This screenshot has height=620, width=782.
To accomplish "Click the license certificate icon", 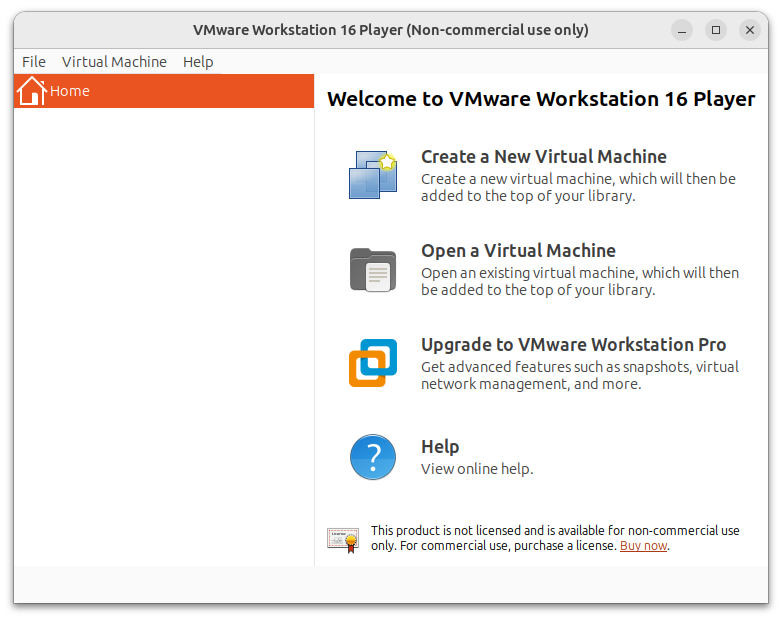I will tap(343, 540).
